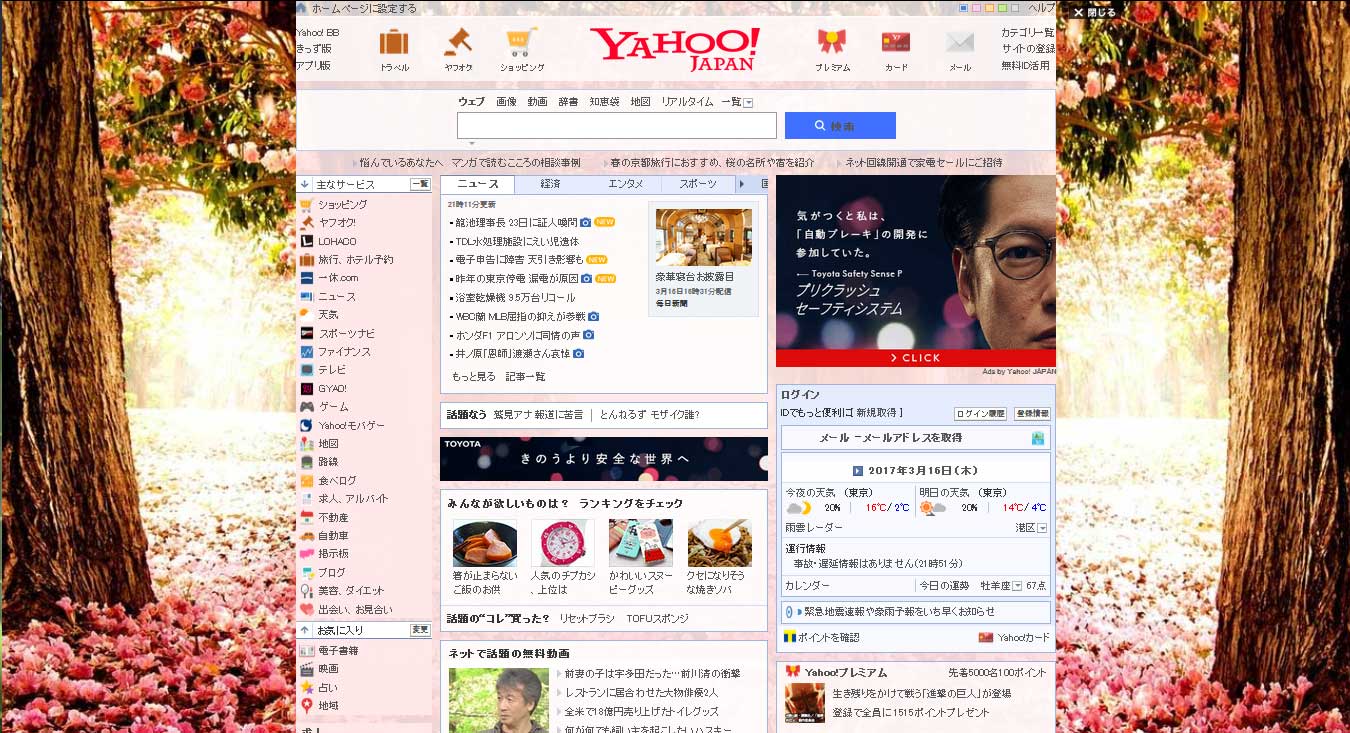The image size is (1350, 733).
Task: Open the ショッピング cart icon in the header
Action: [x=522, y=42]
